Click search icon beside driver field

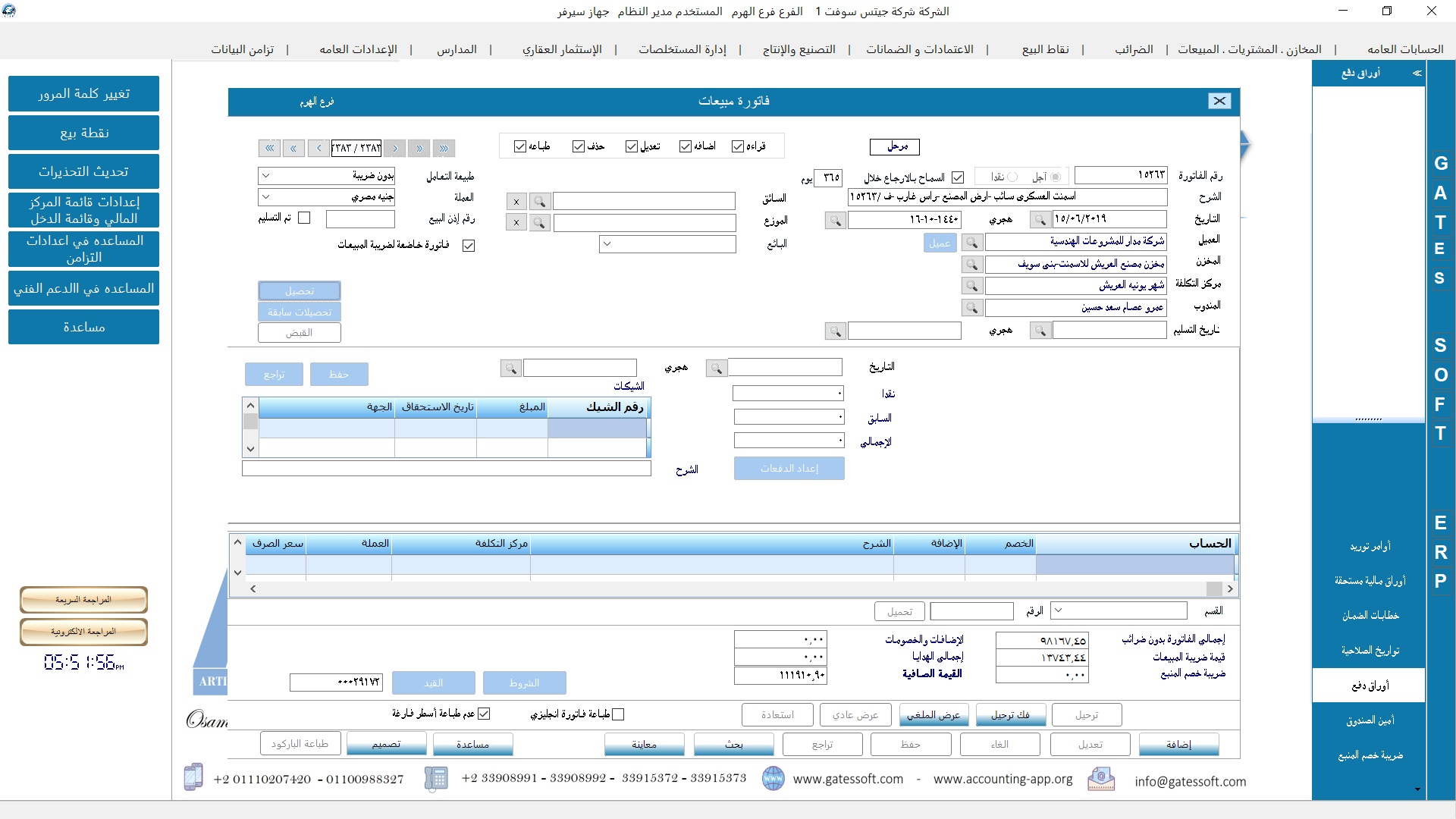540,202
